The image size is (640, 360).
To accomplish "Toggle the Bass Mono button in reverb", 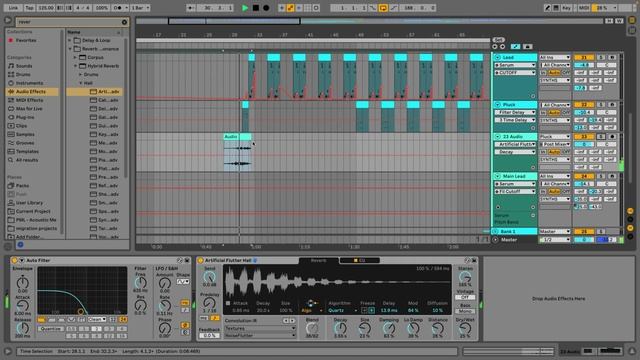I will [465, 311].
